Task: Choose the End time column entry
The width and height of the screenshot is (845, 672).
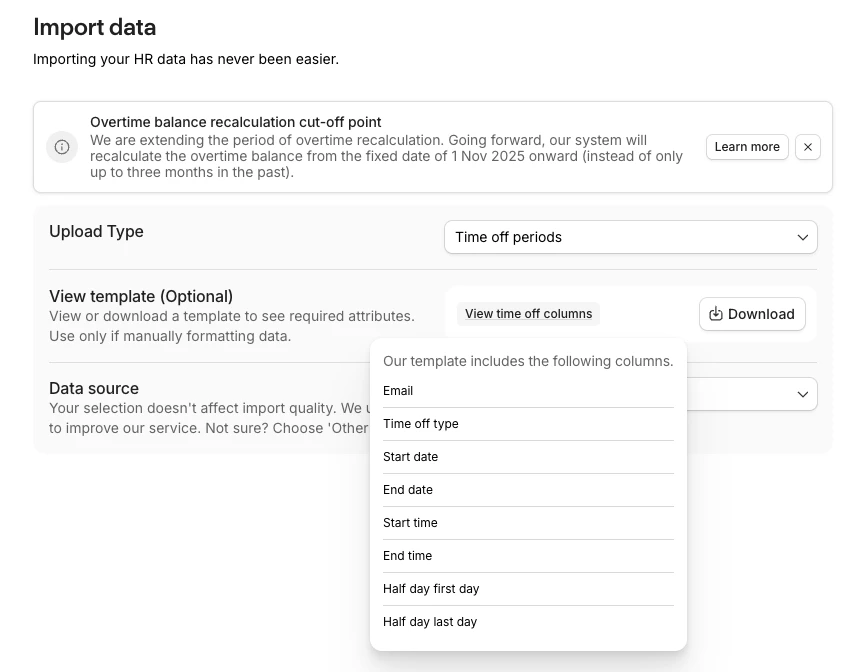Action: point(408,556)
